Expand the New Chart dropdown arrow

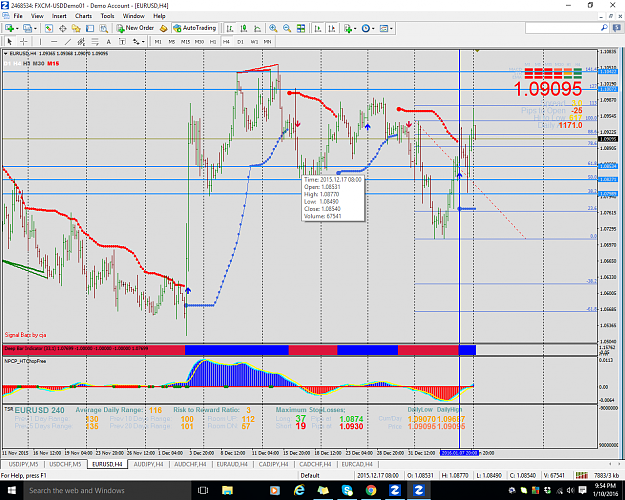(x=17, y=29)
